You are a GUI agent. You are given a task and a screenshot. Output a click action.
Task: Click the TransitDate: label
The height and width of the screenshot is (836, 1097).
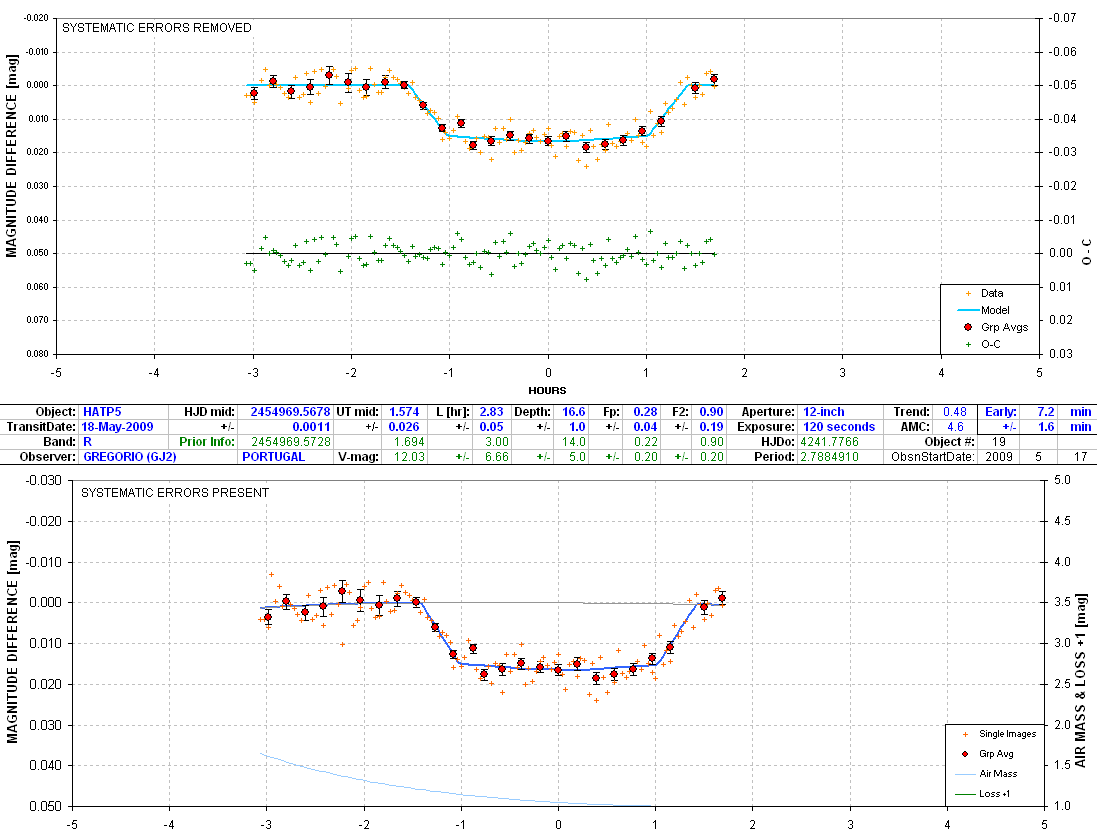[41, 427]
